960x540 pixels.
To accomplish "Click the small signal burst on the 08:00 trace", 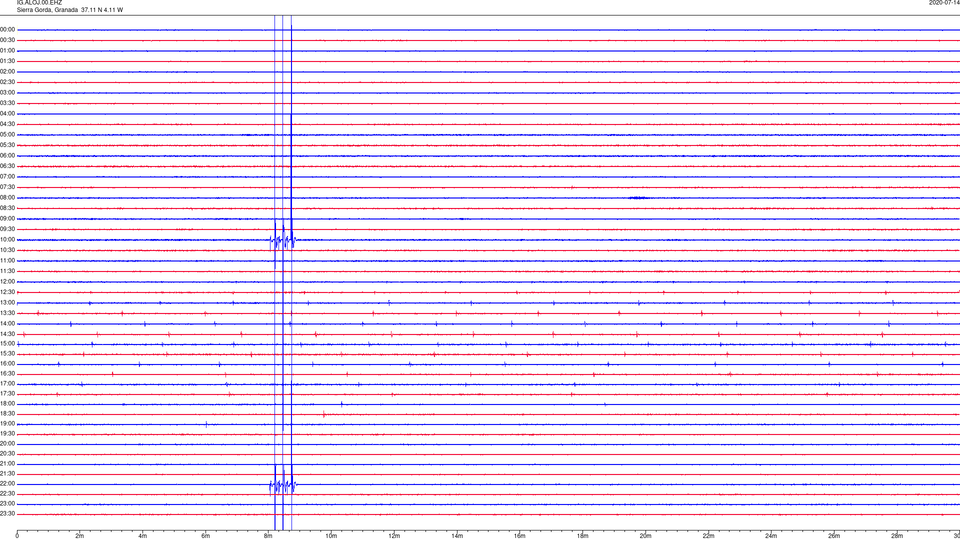I will pos(638,198).
